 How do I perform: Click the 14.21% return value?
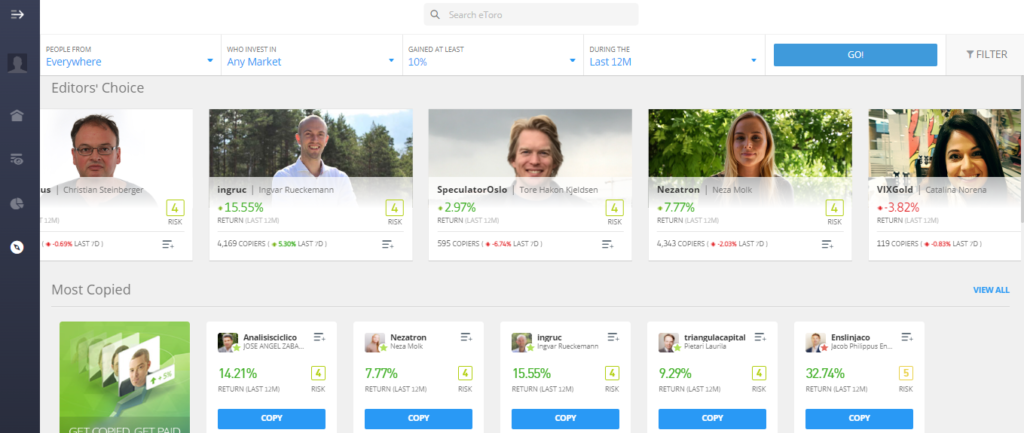pos(237,374)
